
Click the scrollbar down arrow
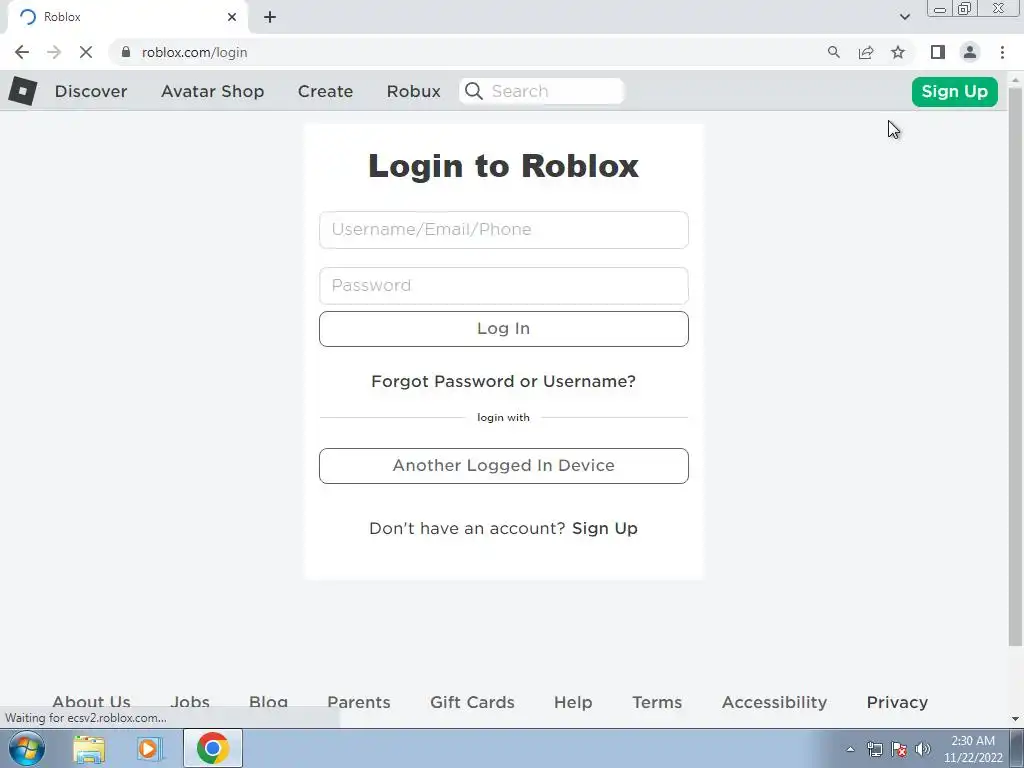coord(1016,719)
